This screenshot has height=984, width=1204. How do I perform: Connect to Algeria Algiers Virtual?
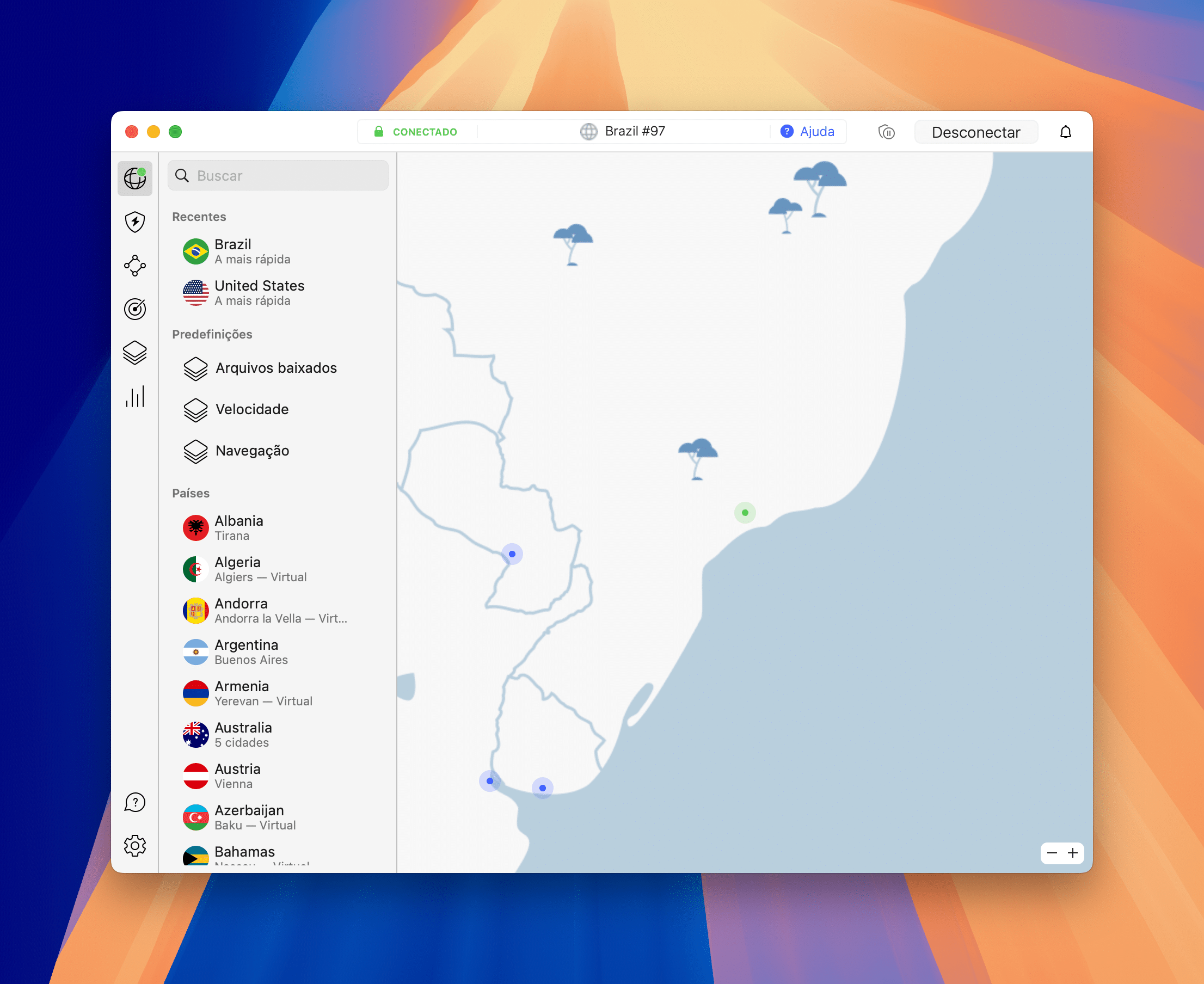tap(278, 570)
